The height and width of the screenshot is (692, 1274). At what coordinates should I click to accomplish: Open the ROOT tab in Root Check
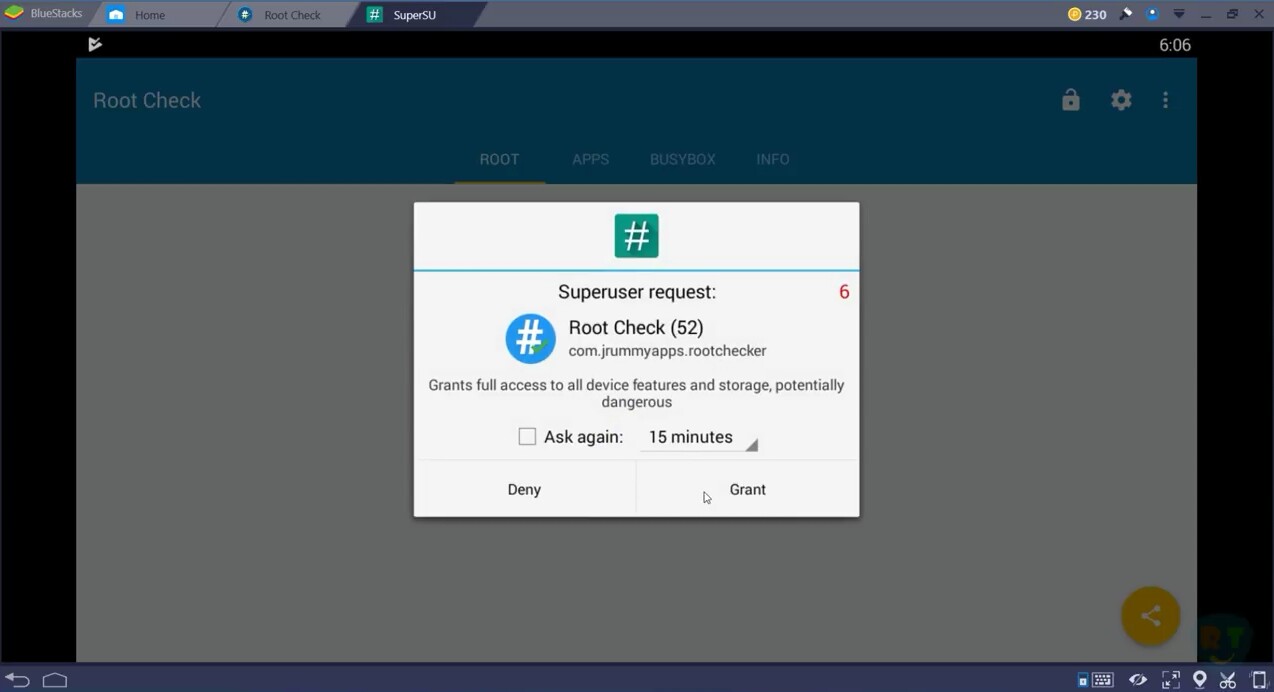pyautogui.click(x=499, y=159)
